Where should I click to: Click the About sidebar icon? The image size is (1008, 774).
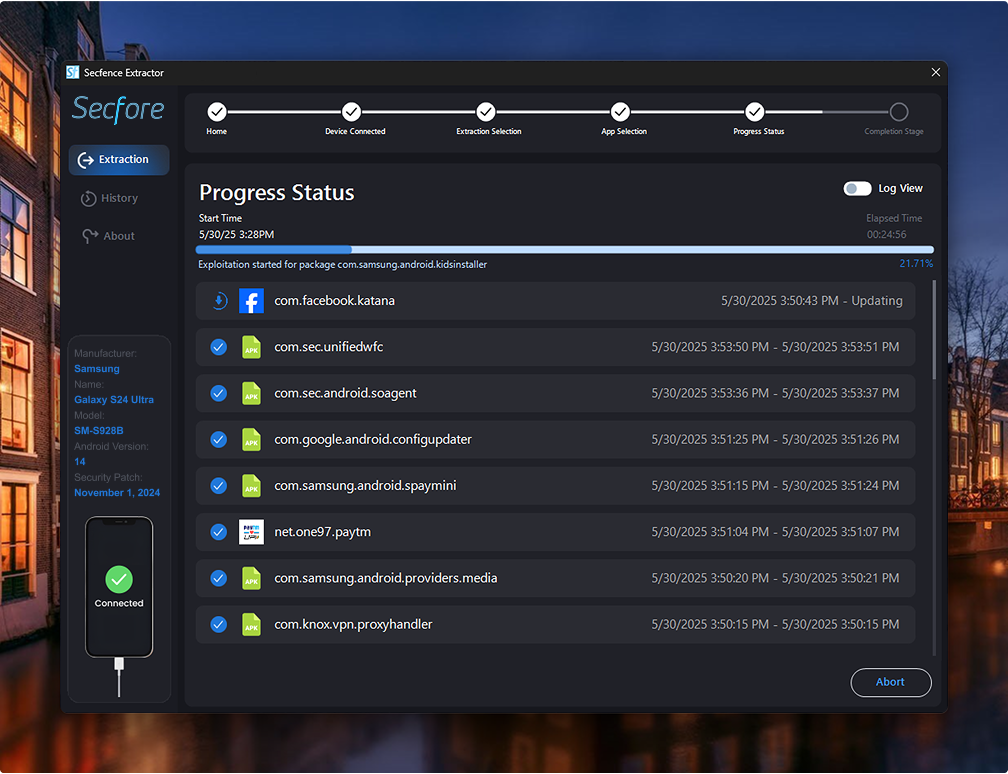pyautogui.click(x=90, y=237)
